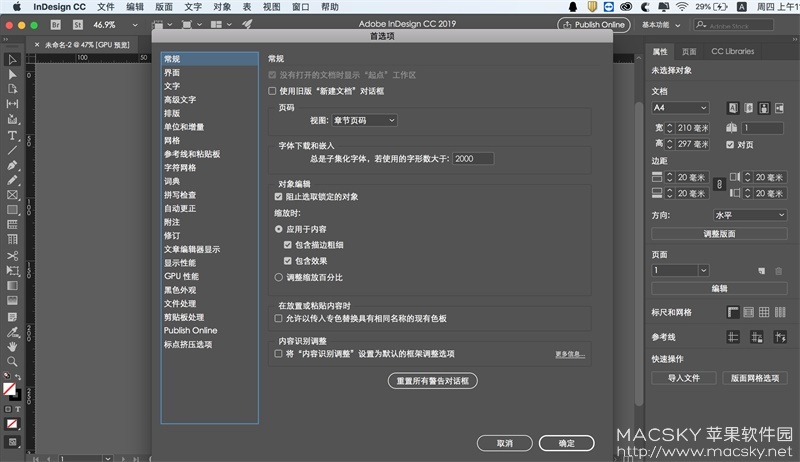Screen dimensions: 800x462
Task: Select the Page tool
Action: (12, 89)
